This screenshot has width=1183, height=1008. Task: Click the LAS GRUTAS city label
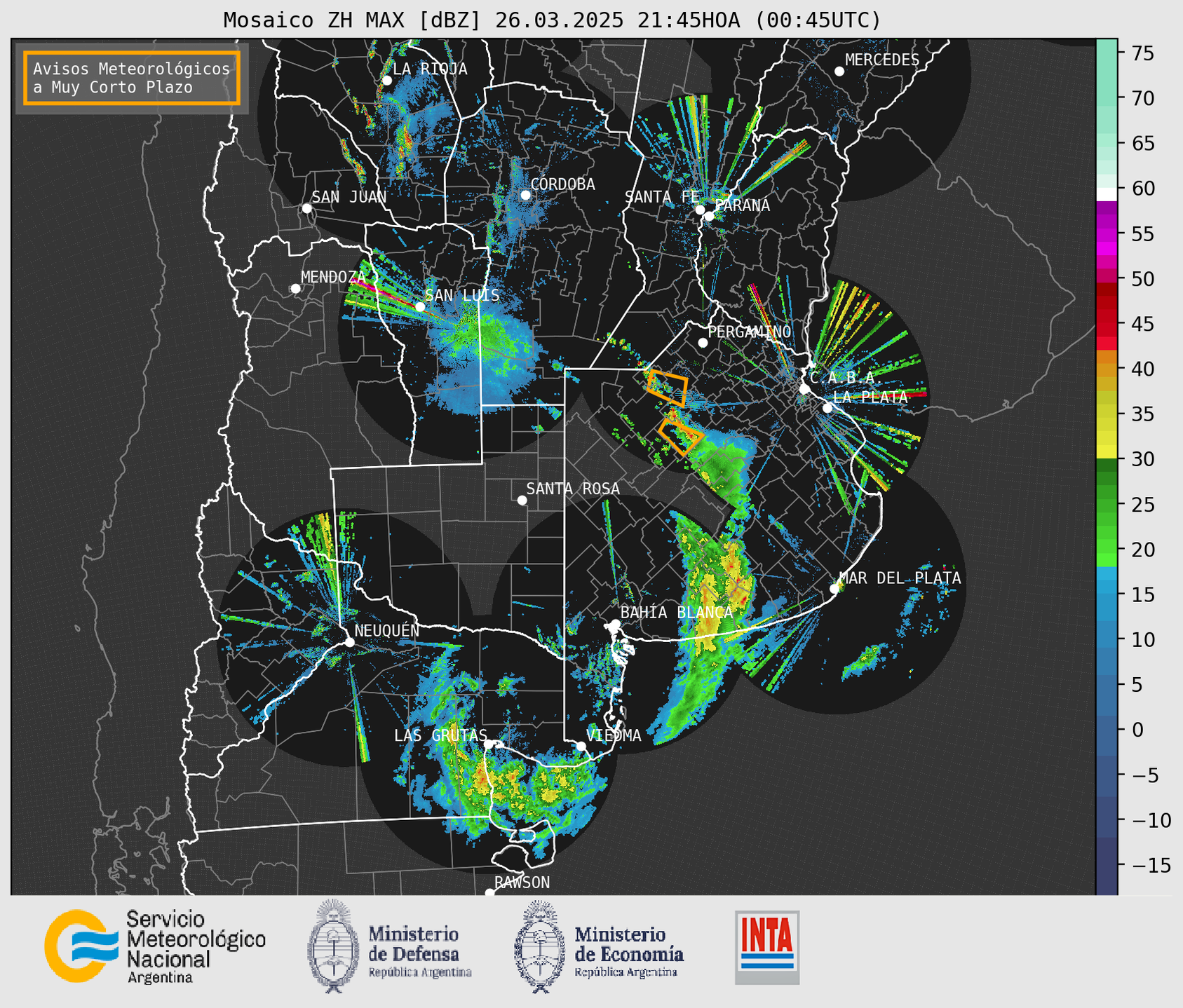tap(440, 735)
